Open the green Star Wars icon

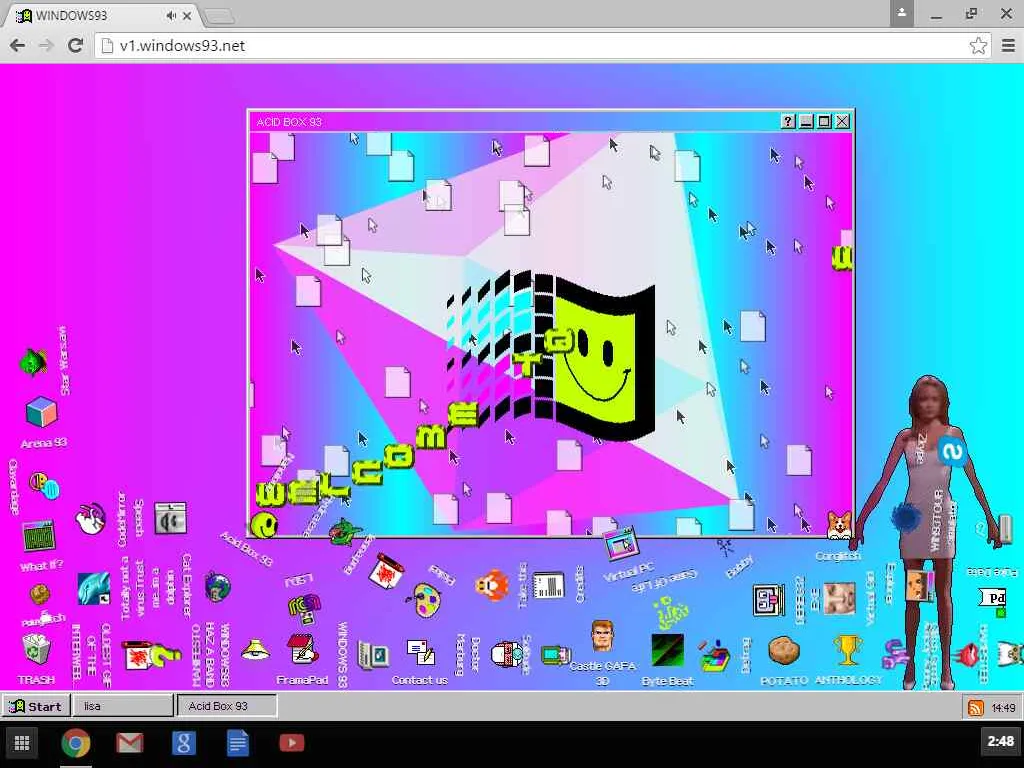[x=33, y=362]
